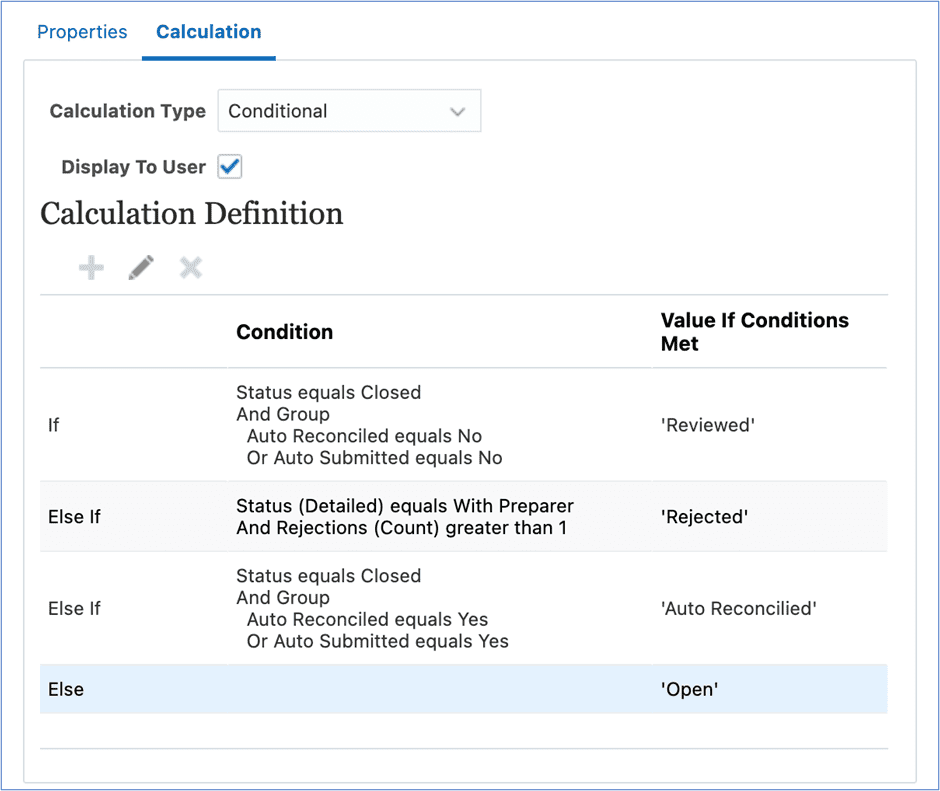The image size is (940, 791).
Task: Click the Calculation Definition heading
Action: (x=192, y=213)
